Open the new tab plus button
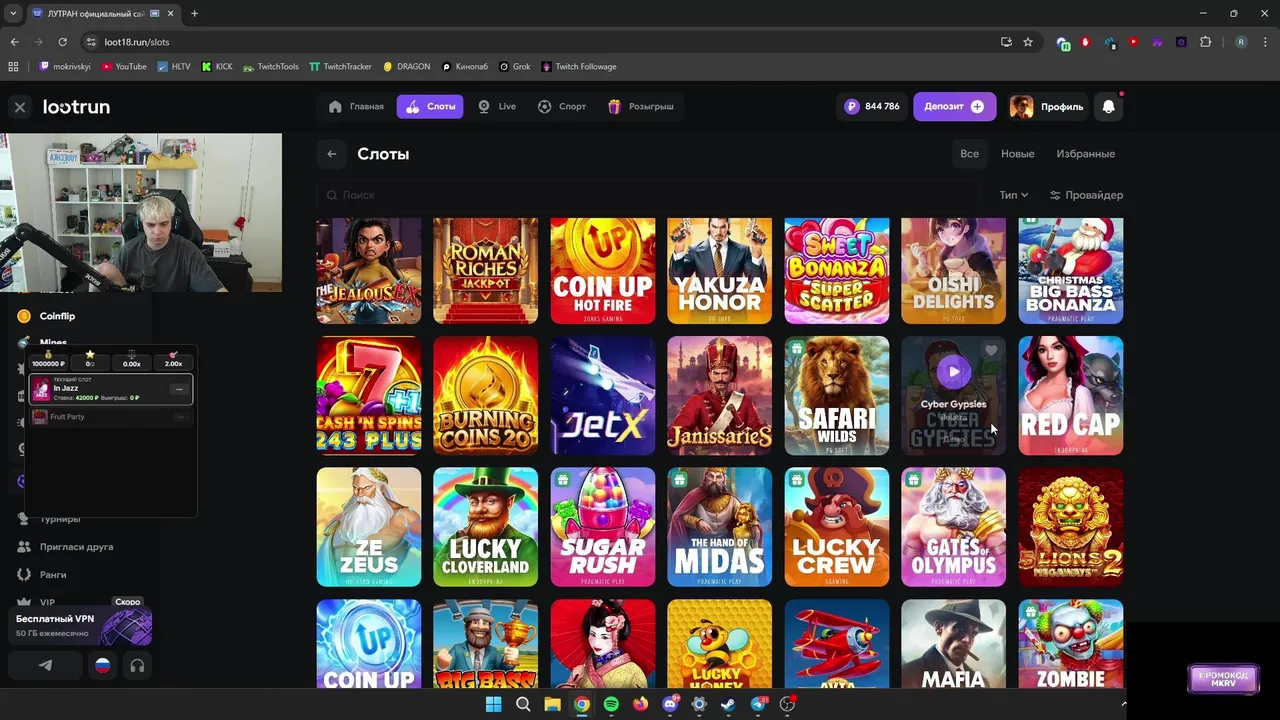Screen dimensions: 1280x720 point(194,14)
